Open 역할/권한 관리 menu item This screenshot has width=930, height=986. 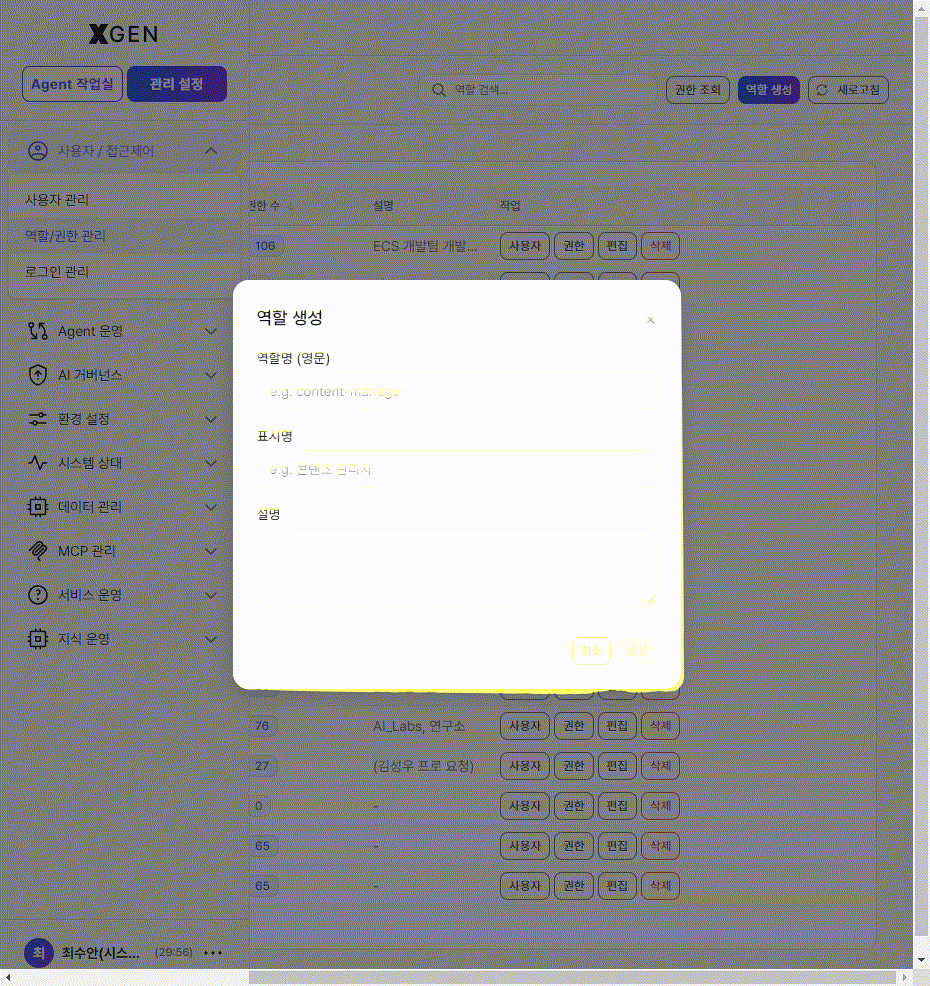coord(124,236)
